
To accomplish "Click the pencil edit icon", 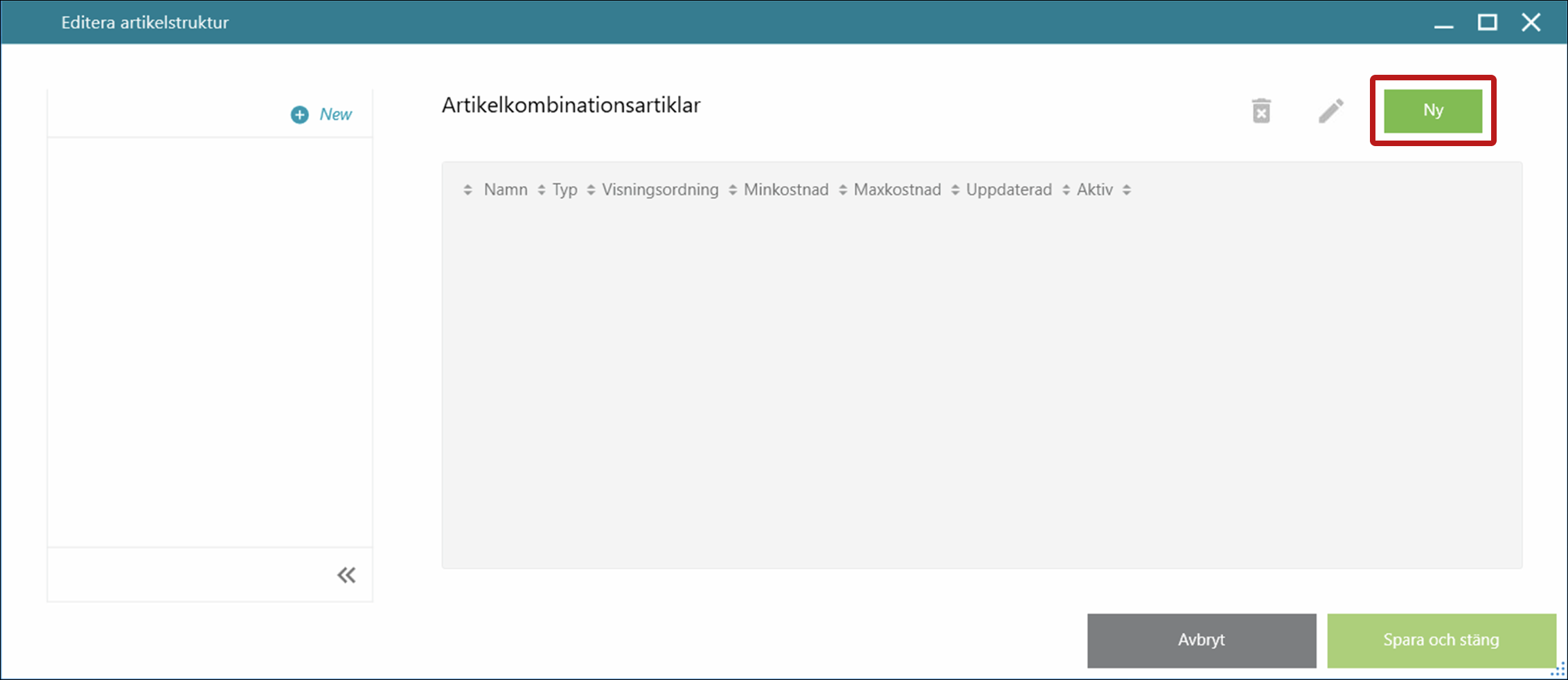I will point(1330,111).
